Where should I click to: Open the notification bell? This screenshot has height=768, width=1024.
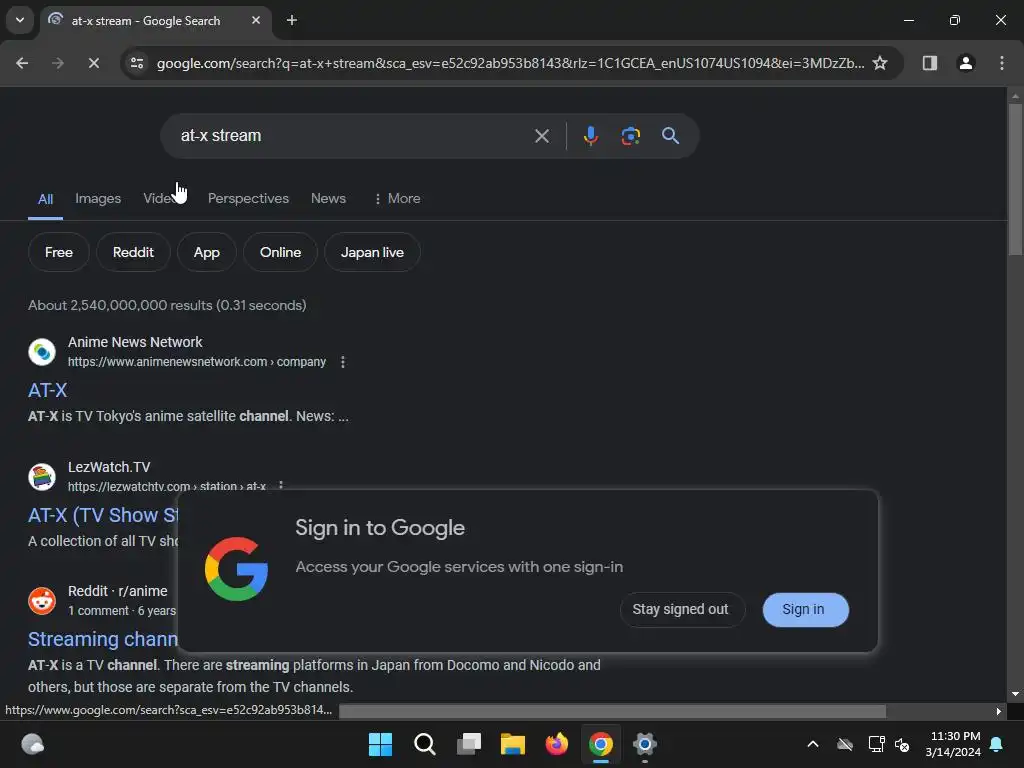point(997,744)
